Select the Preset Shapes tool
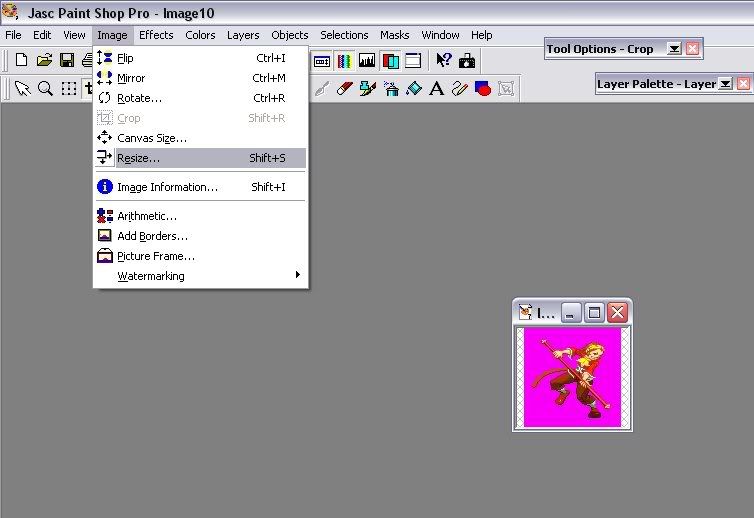This screenshot has height=518, width=754. (483, 88)
